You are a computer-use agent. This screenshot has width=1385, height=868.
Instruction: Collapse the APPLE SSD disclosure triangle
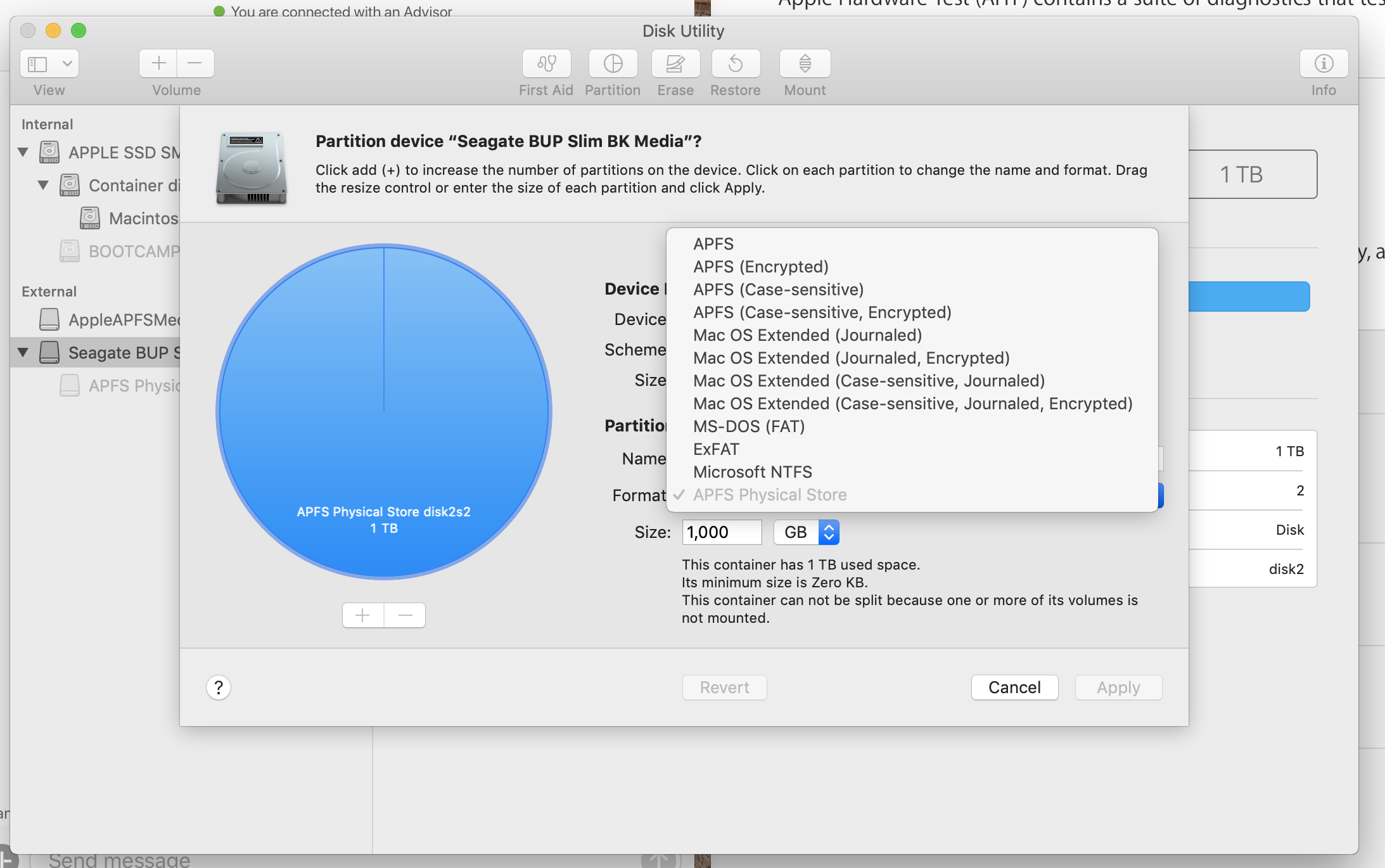[x=23, y=152]
